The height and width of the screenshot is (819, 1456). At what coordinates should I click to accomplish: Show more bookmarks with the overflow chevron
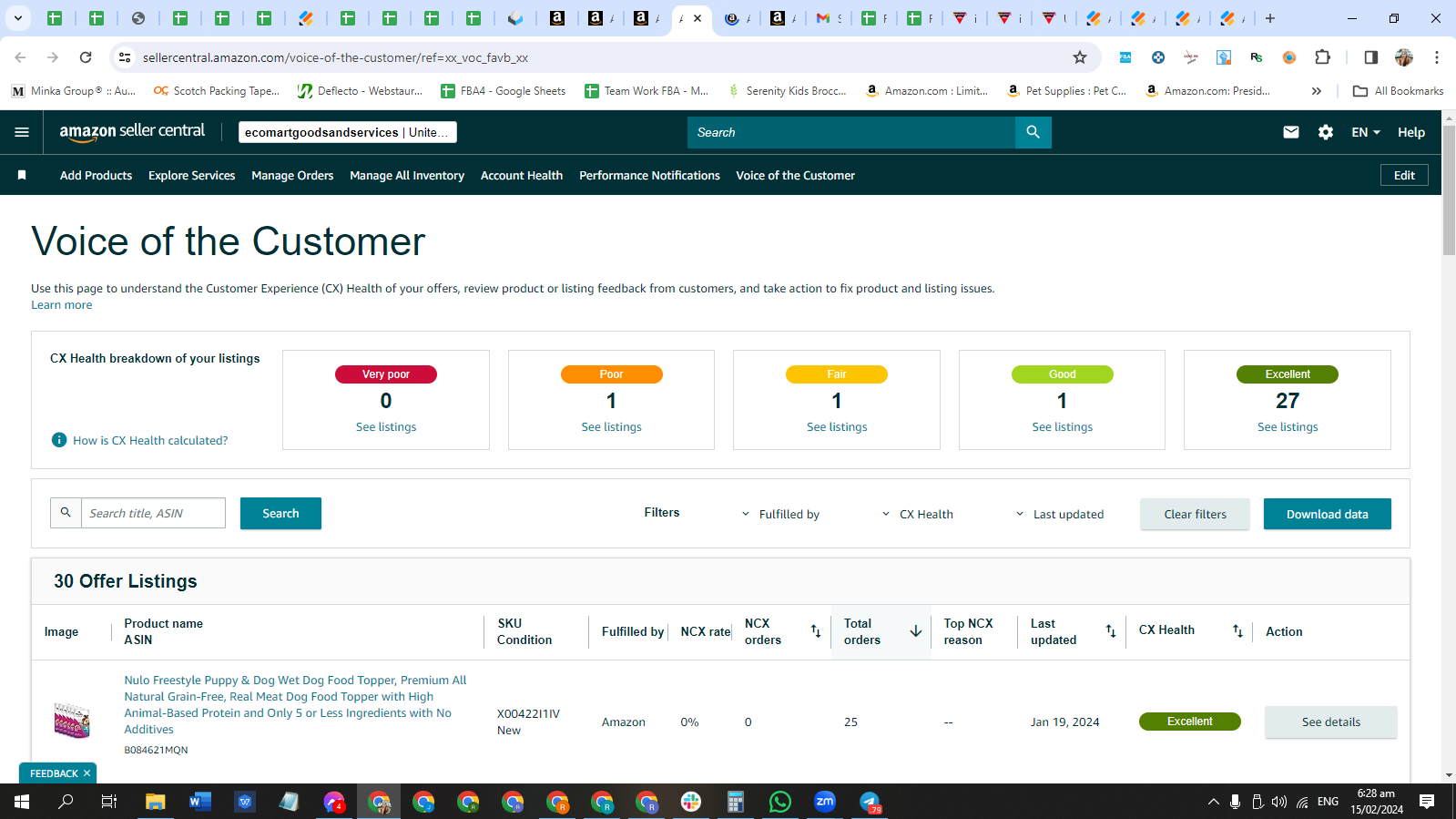[1316, 91]
